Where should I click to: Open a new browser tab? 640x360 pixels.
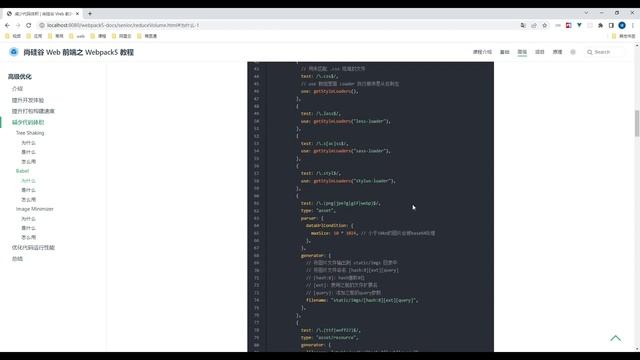90,13
